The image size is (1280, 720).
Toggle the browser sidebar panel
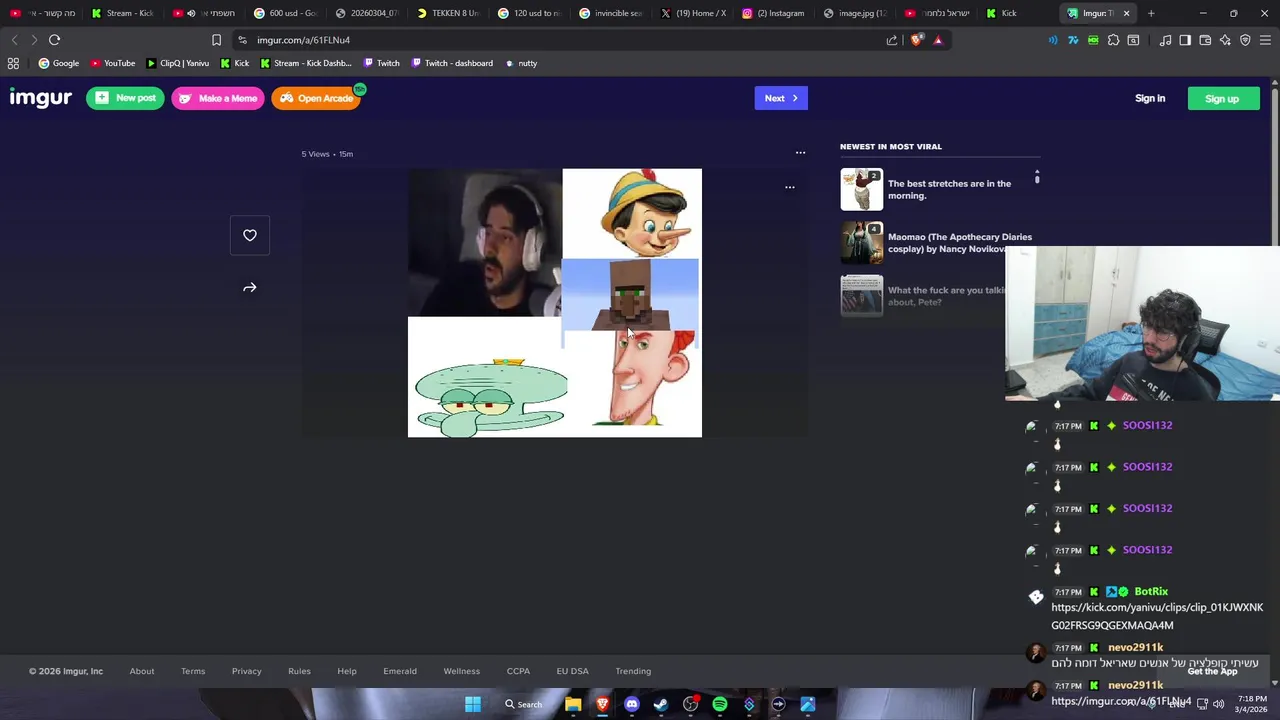[x=1185, y=40]
